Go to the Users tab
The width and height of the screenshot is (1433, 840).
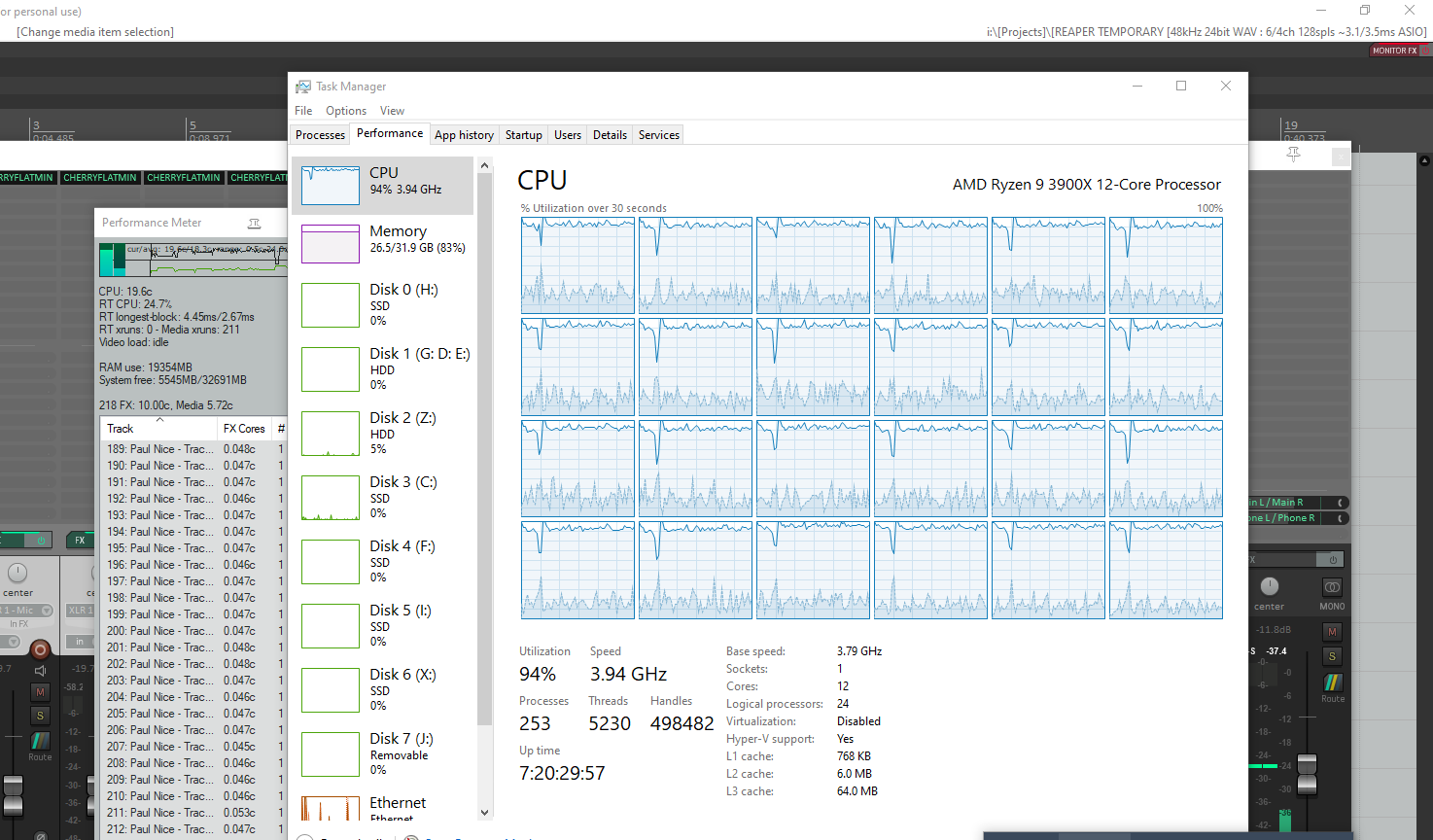click(x=568, y=135)
